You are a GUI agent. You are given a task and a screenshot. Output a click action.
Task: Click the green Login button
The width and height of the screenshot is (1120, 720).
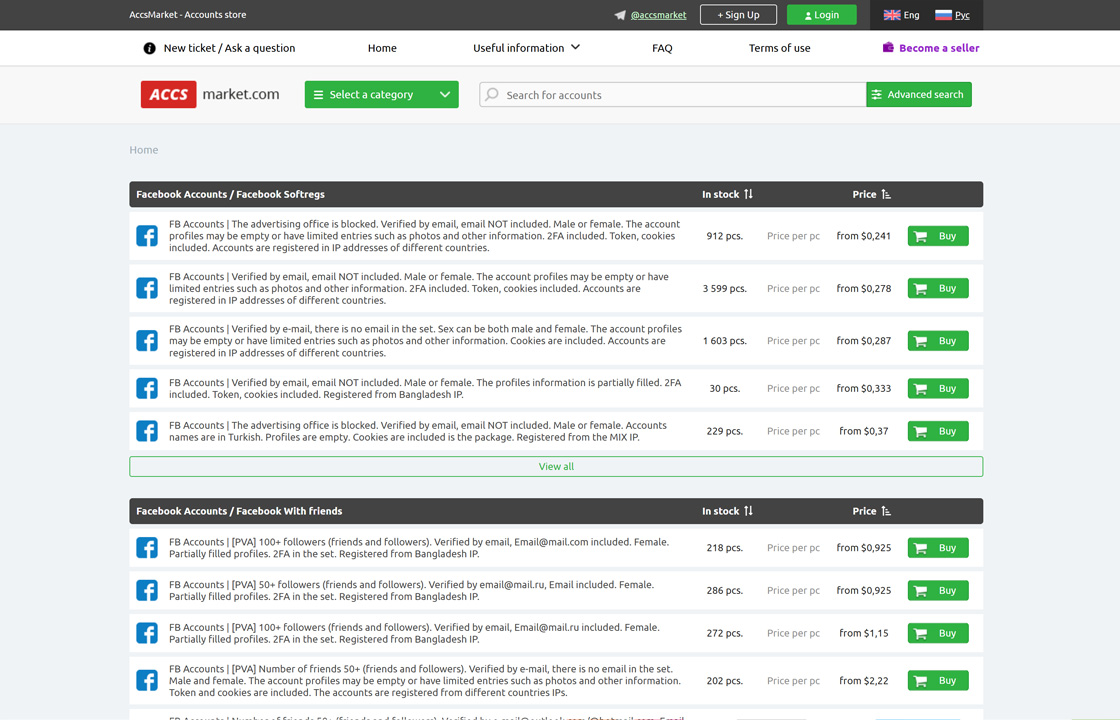821,15
